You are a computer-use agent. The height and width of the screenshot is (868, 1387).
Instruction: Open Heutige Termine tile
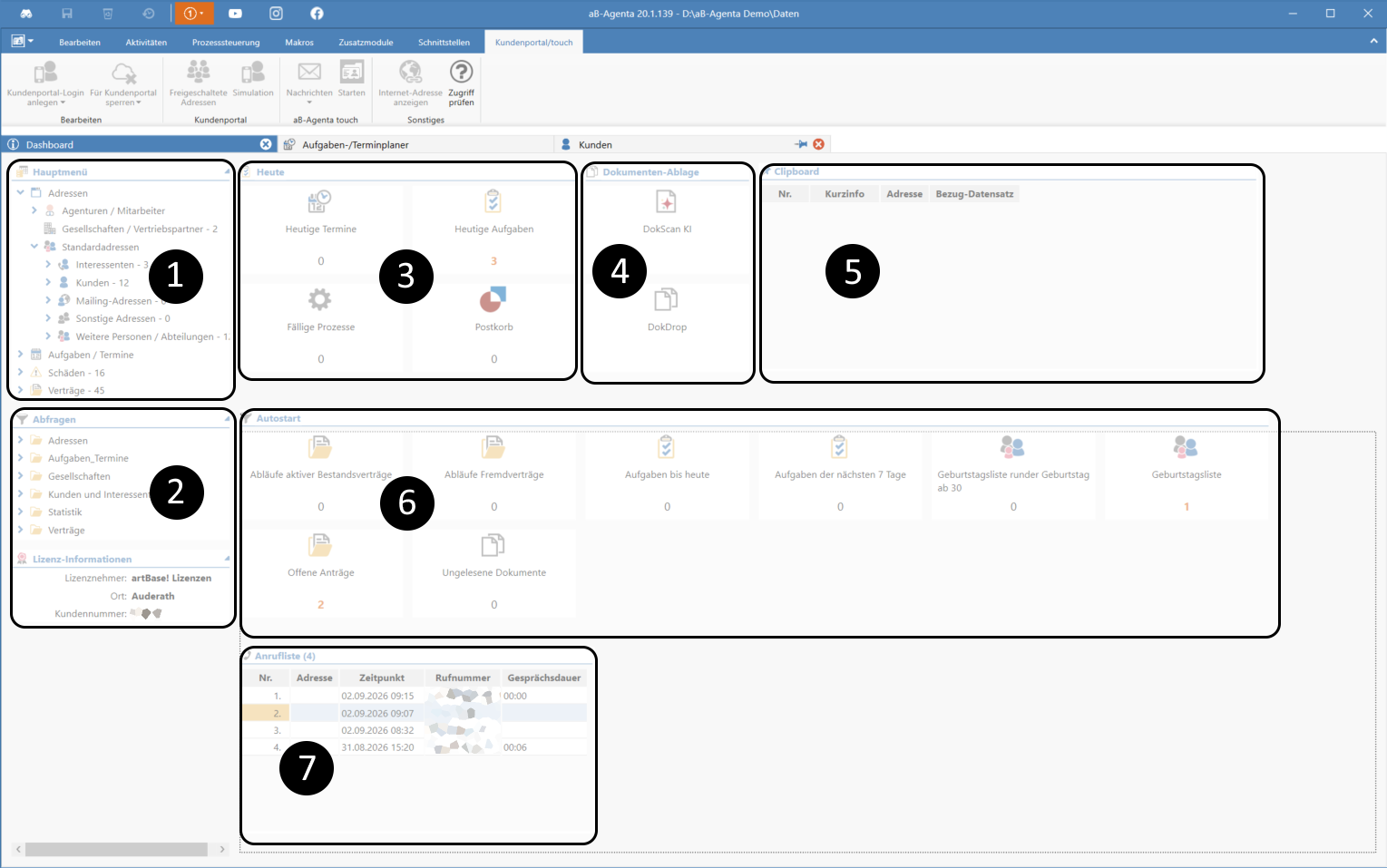(320, 227)
